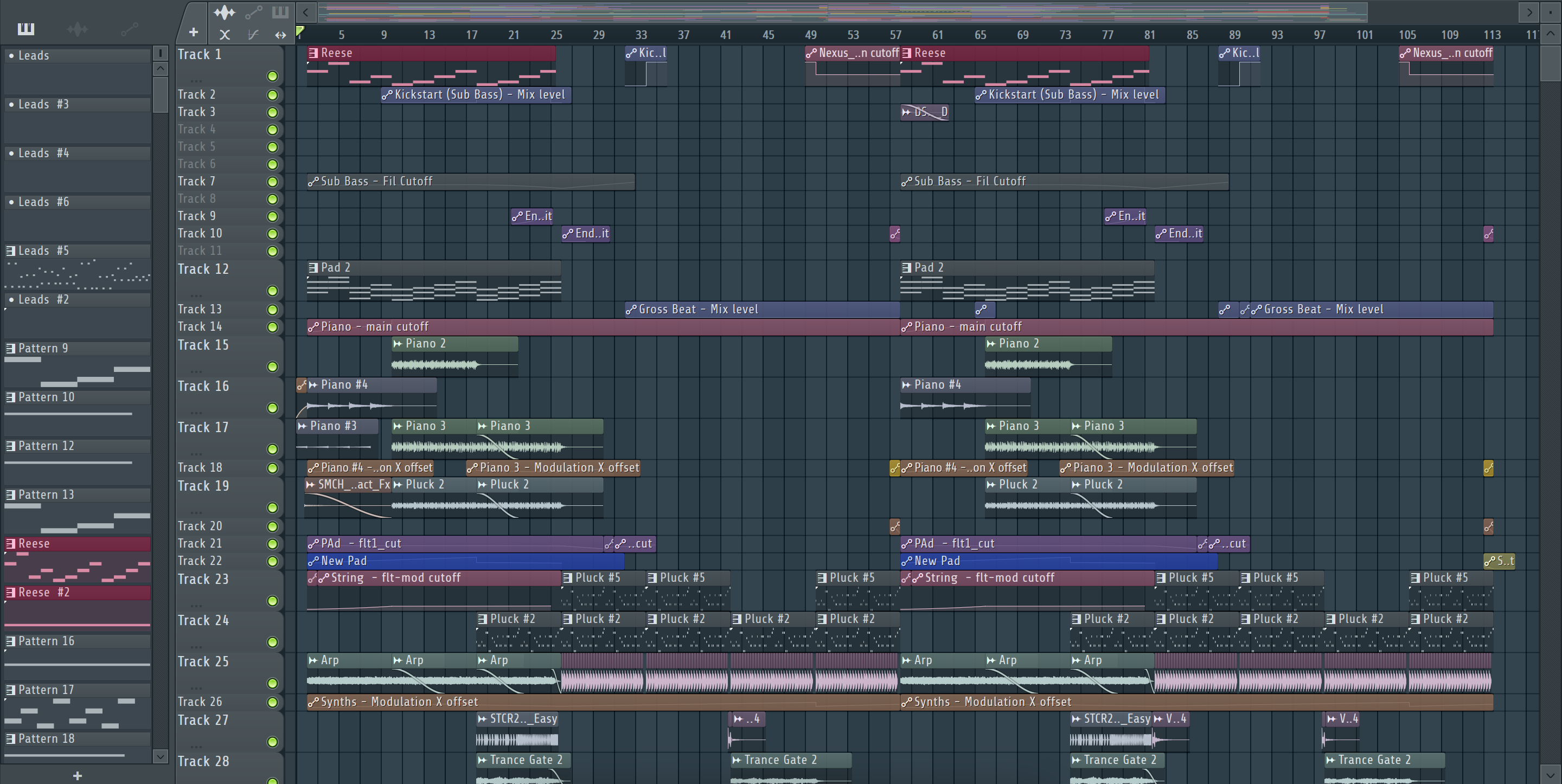Screen dimensions: 1562x784
Task: Show pattern clips in the picker panel
Action: coord(26,29)
